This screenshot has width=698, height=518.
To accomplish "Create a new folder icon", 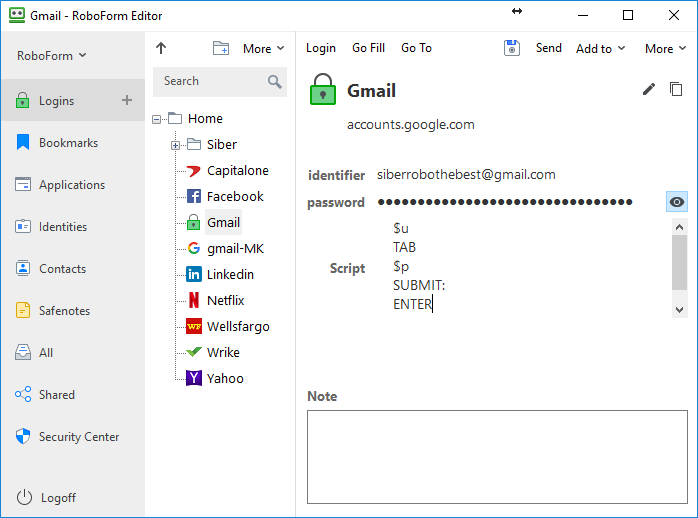I will [x=221, y=48].
